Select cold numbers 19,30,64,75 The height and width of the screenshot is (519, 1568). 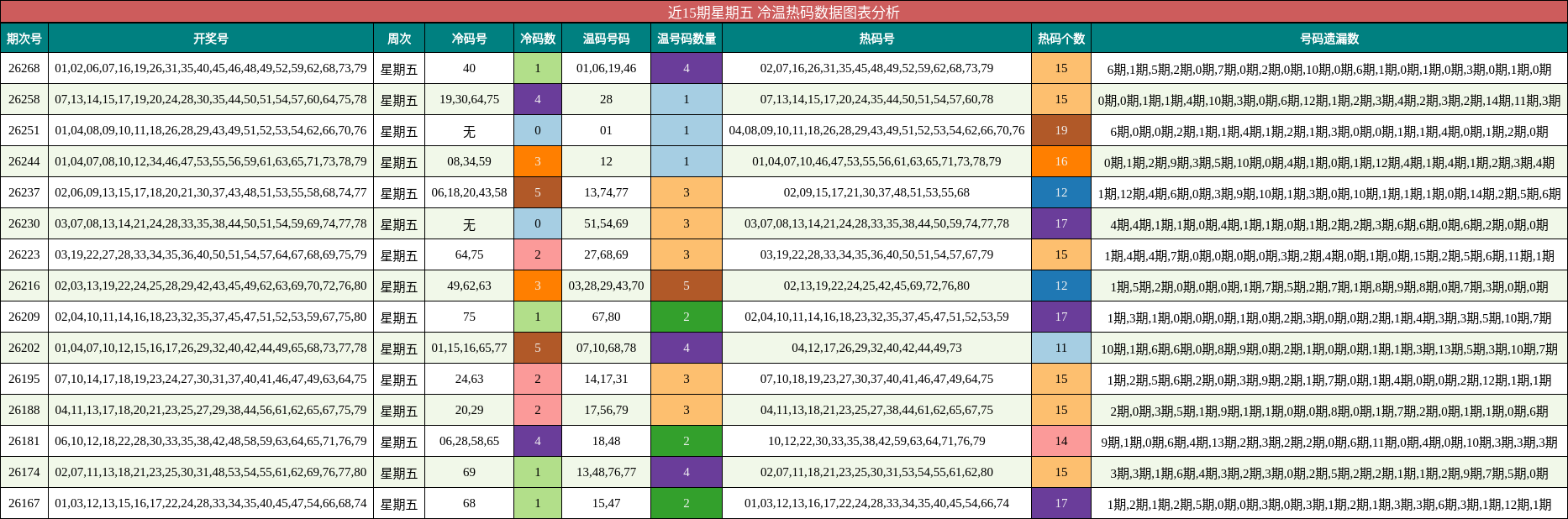[x=469, y=99]
